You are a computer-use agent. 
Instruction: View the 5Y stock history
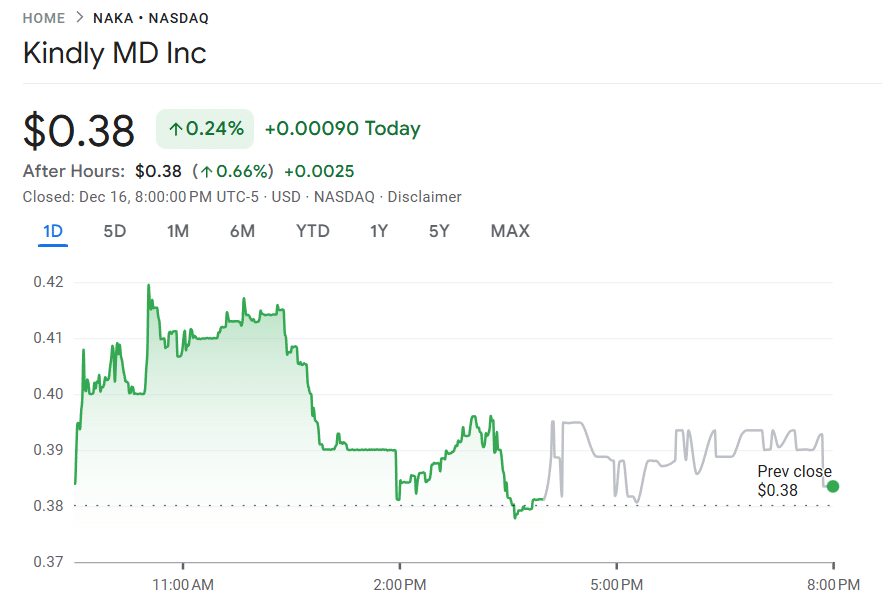(440, 230)
